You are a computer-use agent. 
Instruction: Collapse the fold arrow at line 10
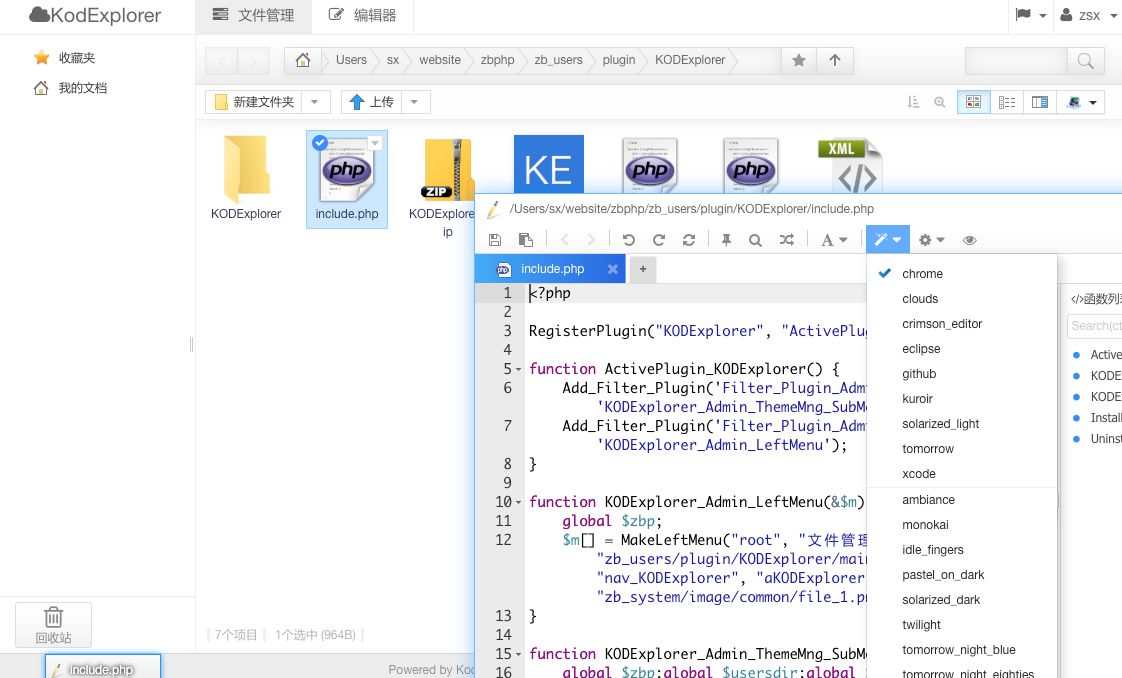coord(519,503)
